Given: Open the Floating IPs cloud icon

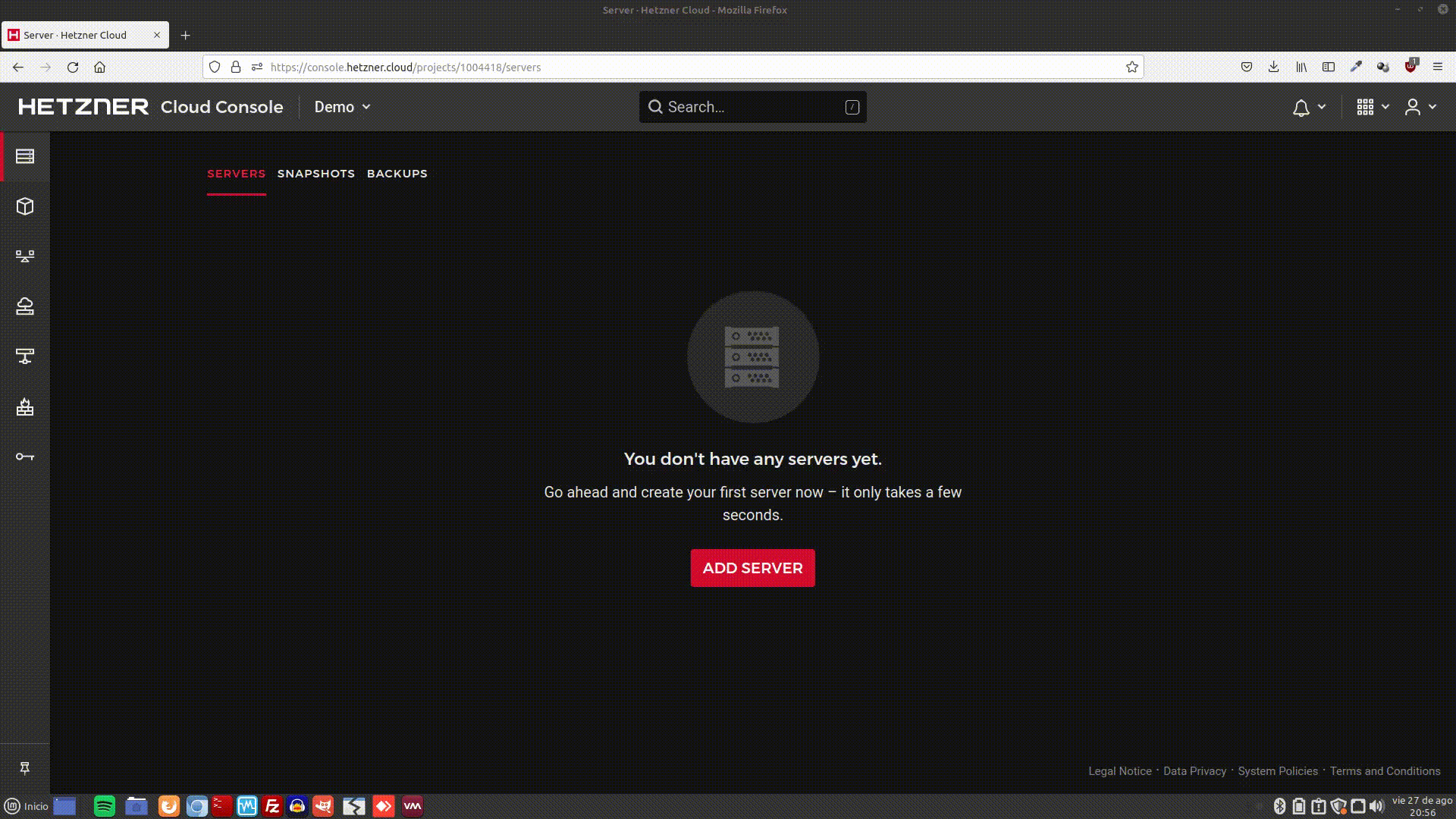Looking at the screenshot, I should click(x=25, y=306).
